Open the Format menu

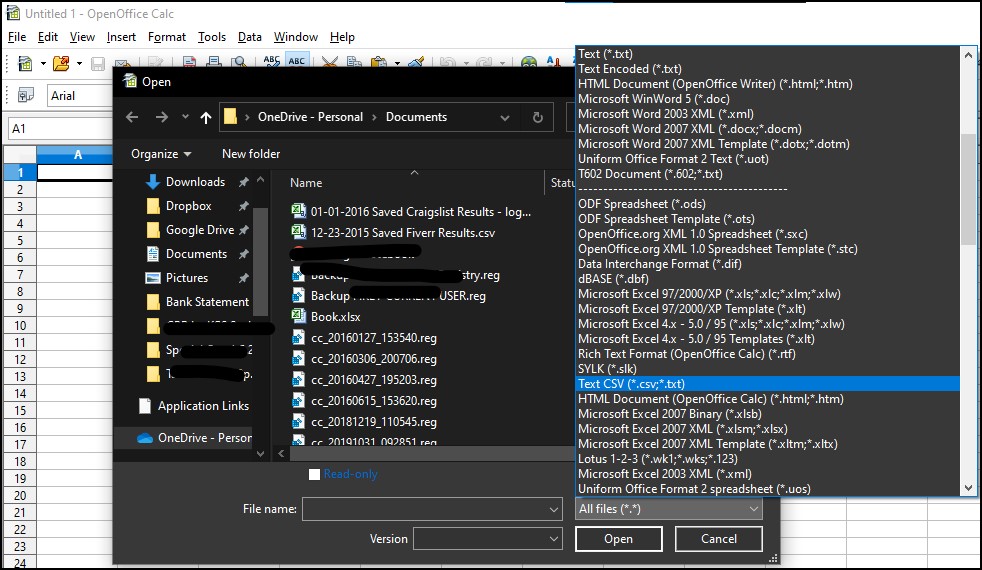tap(167, 37)
